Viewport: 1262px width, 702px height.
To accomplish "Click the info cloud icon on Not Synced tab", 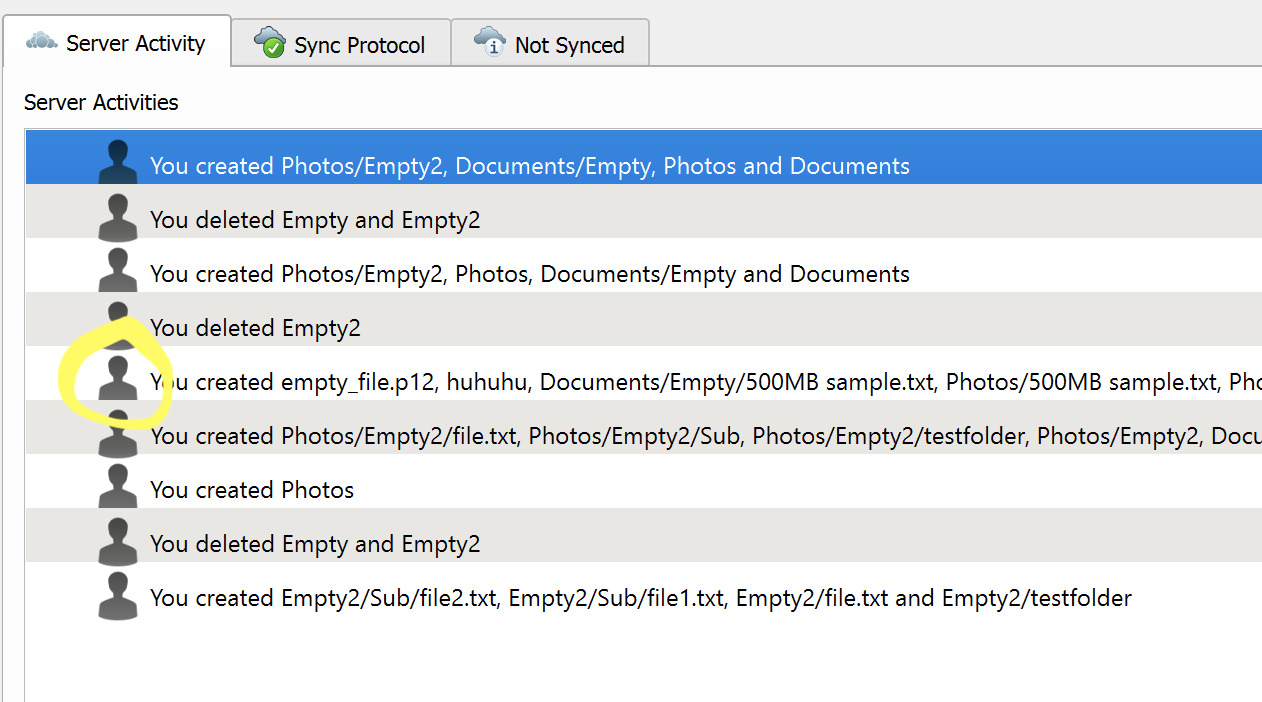I will point(490,42).
